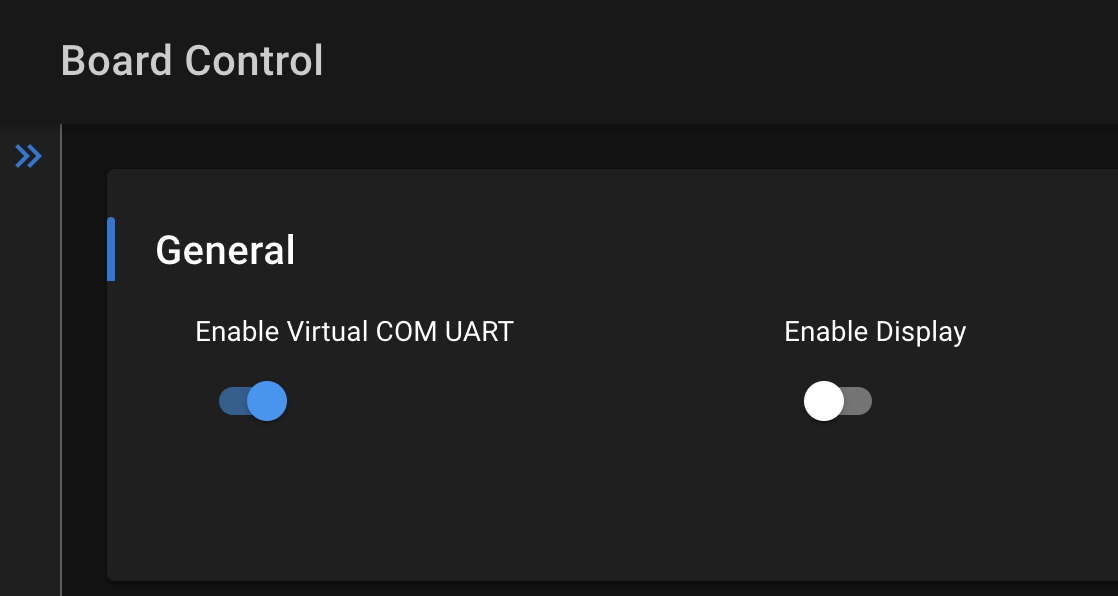Toggle Enable Display to the on position
The width and height of the screenshot is (1118, 596).
[838, 400]
